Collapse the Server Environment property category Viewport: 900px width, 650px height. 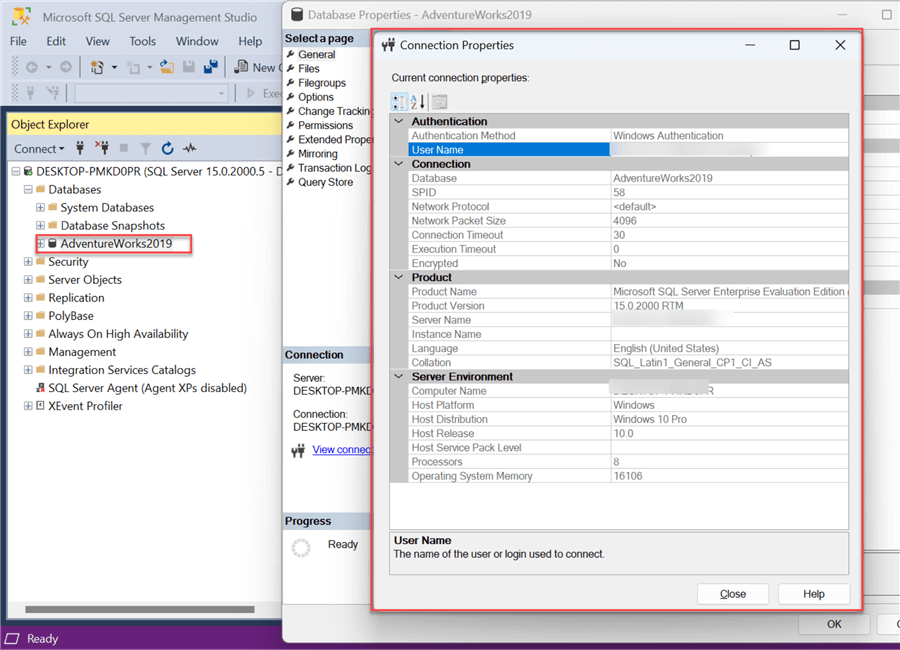click(x=399, y=376)
